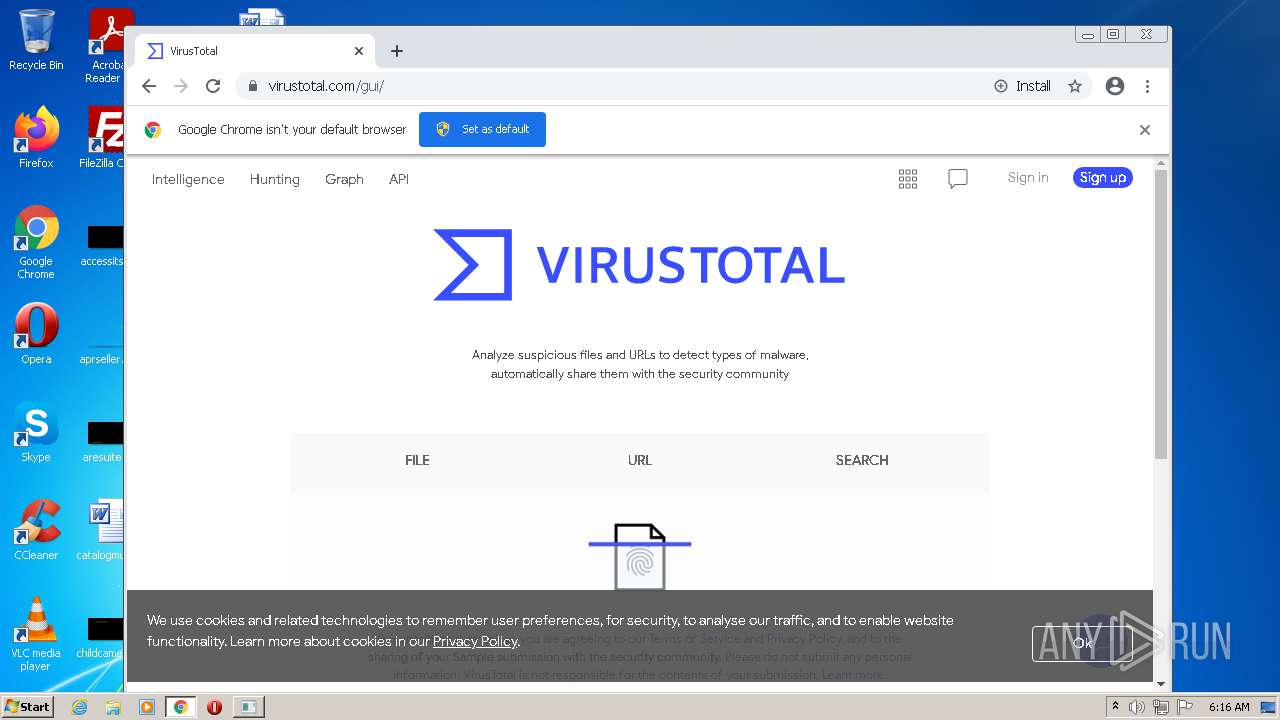Click the Install app icon in the address bar
This screenshot has height=720, width=1280.
pyautogui.click(x=1022, y=86)
